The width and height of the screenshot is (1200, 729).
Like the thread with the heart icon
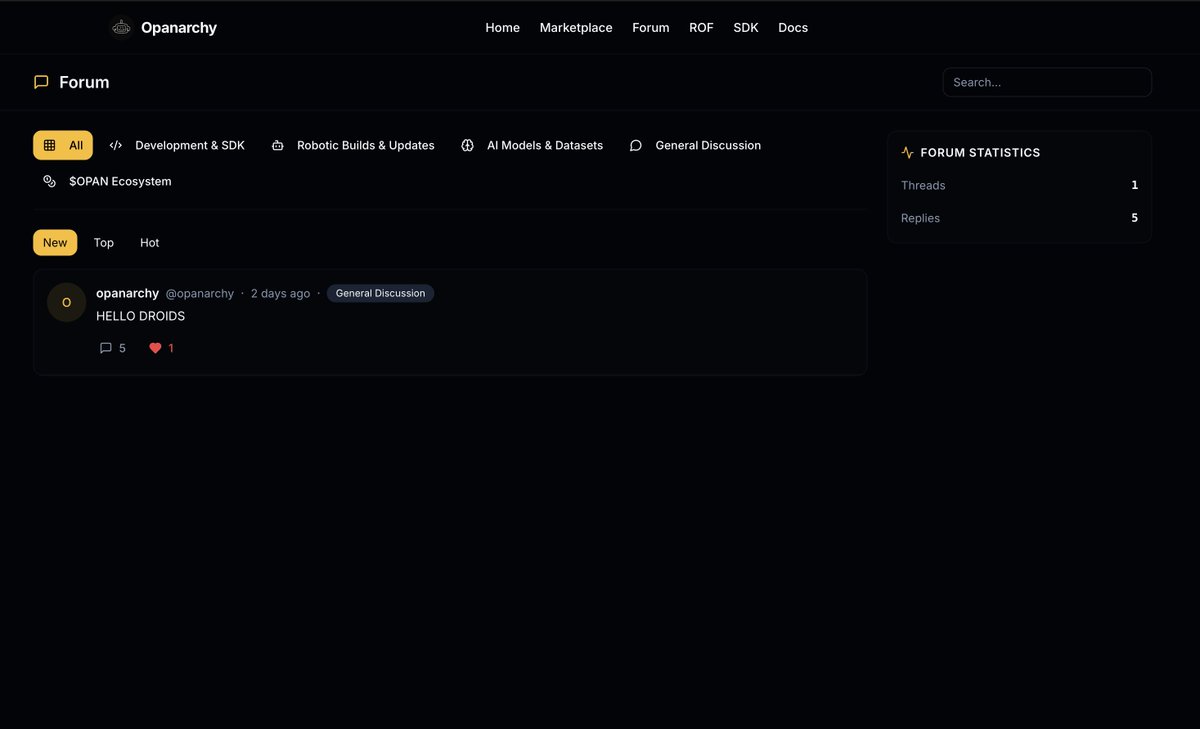pos(155,348)
